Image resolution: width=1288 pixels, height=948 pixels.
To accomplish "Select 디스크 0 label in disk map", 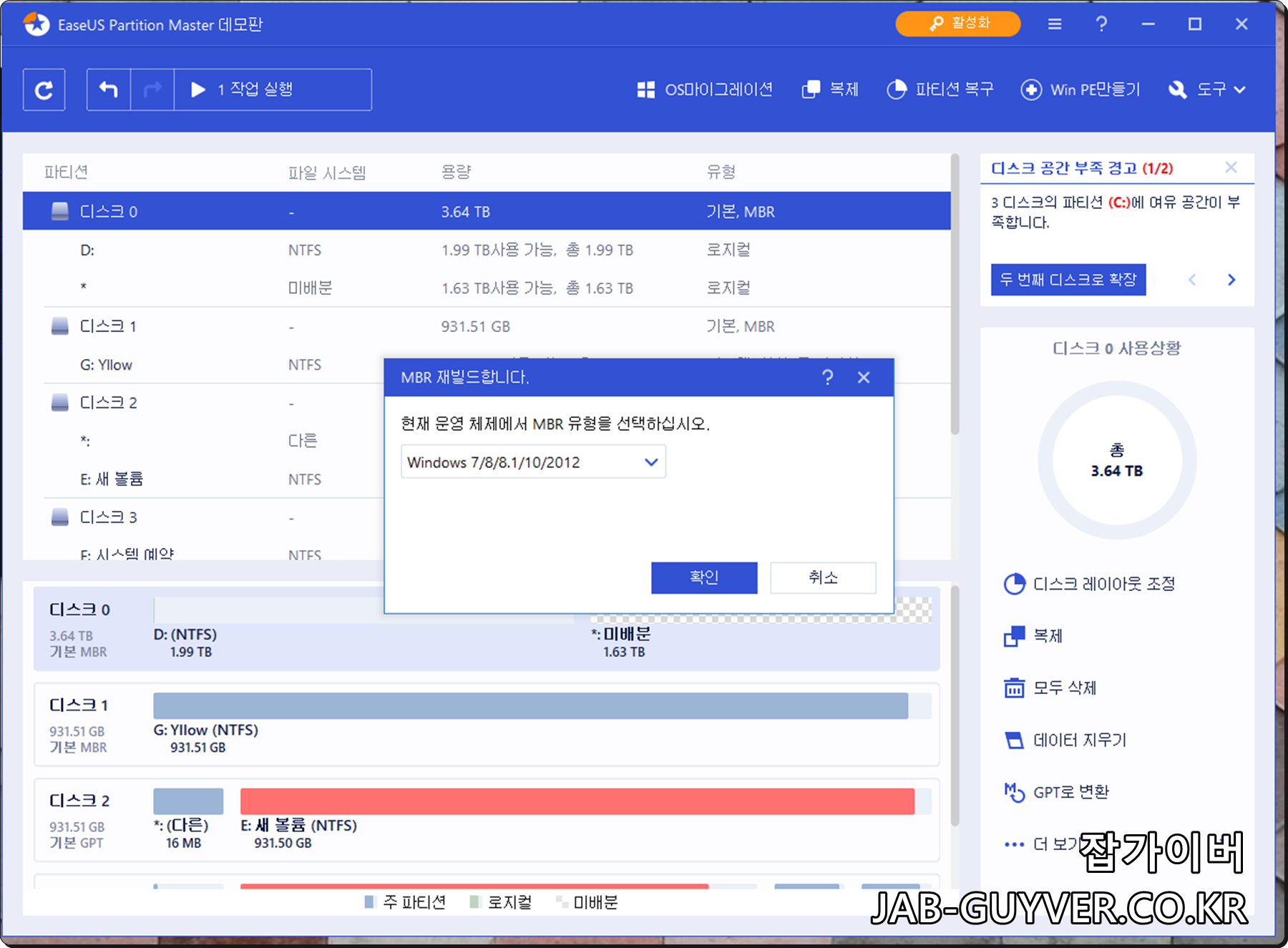I will 79,610.
